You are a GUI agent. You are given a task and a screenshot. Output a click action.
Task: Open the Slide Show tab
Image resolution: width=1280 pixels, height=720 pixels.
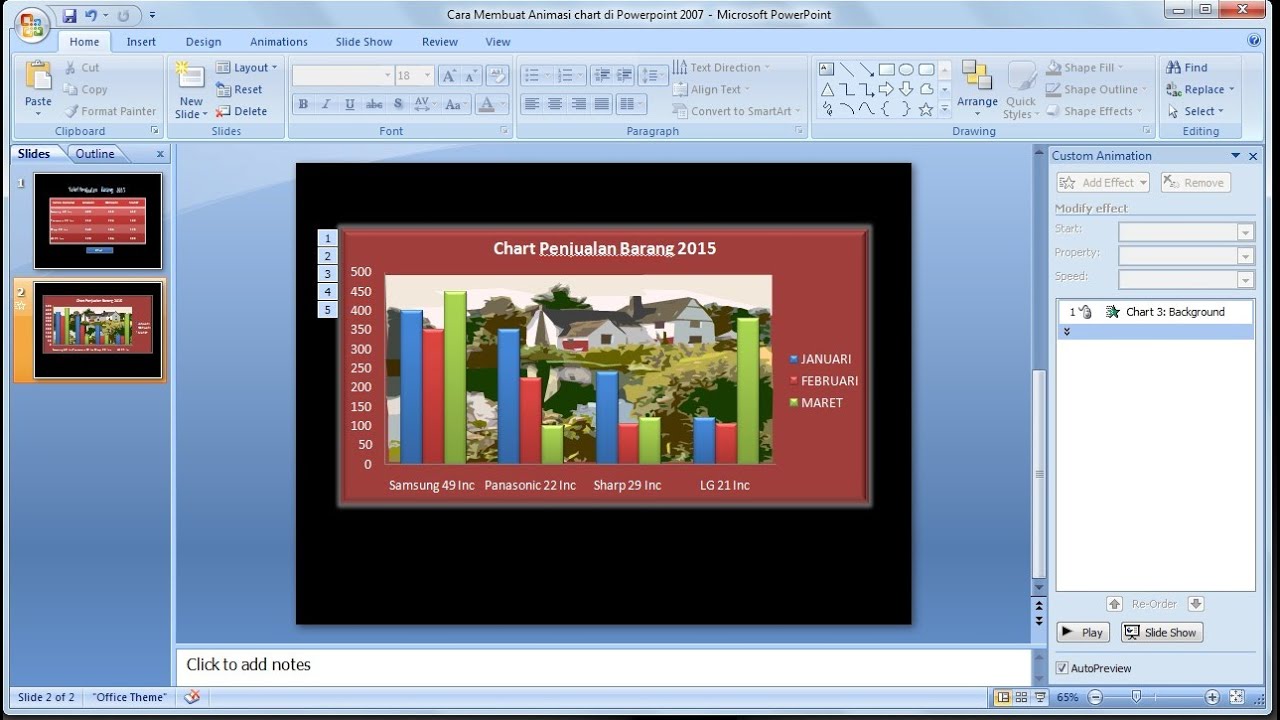364,41
